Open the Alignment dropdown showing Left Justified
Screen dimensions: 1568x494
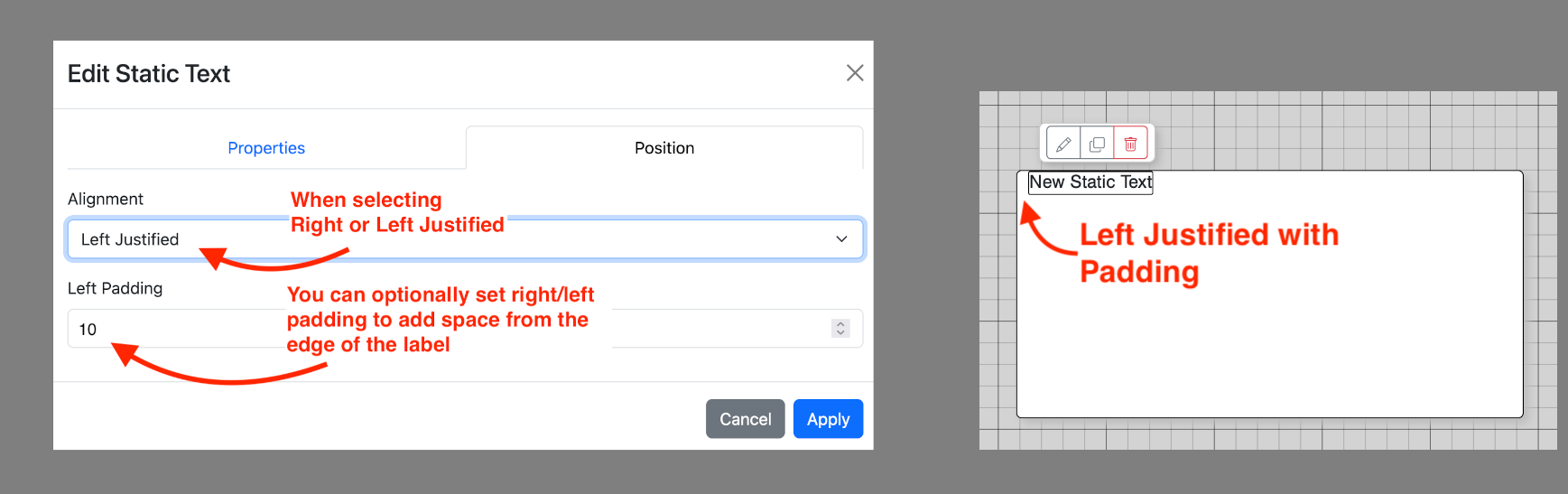point(465,239)
